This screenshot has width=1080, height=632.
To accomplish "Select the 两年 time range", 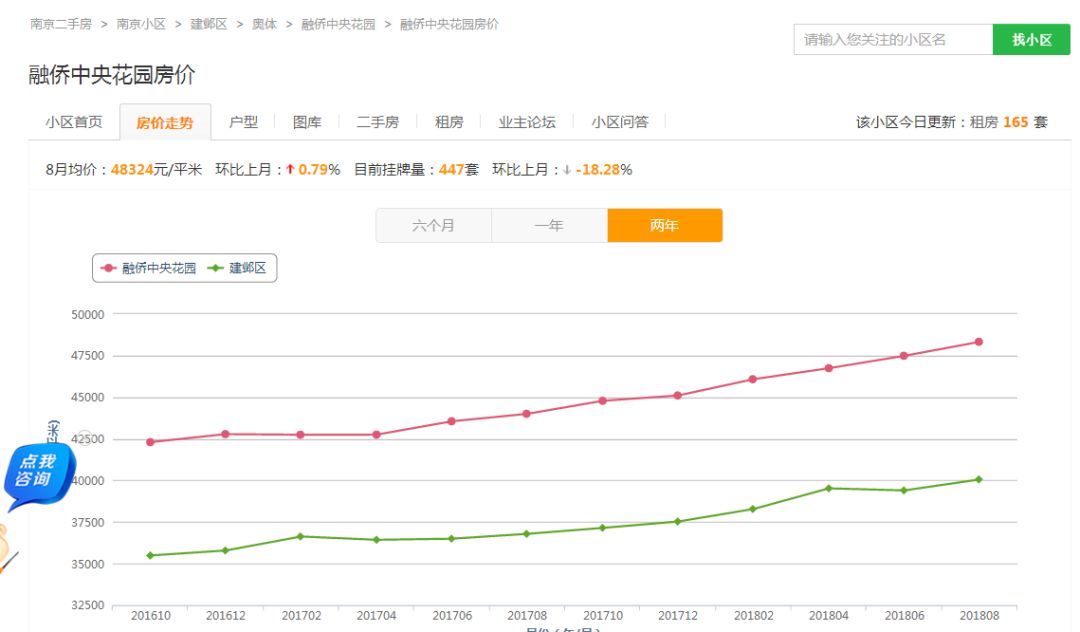I will [x=665, y=225].
